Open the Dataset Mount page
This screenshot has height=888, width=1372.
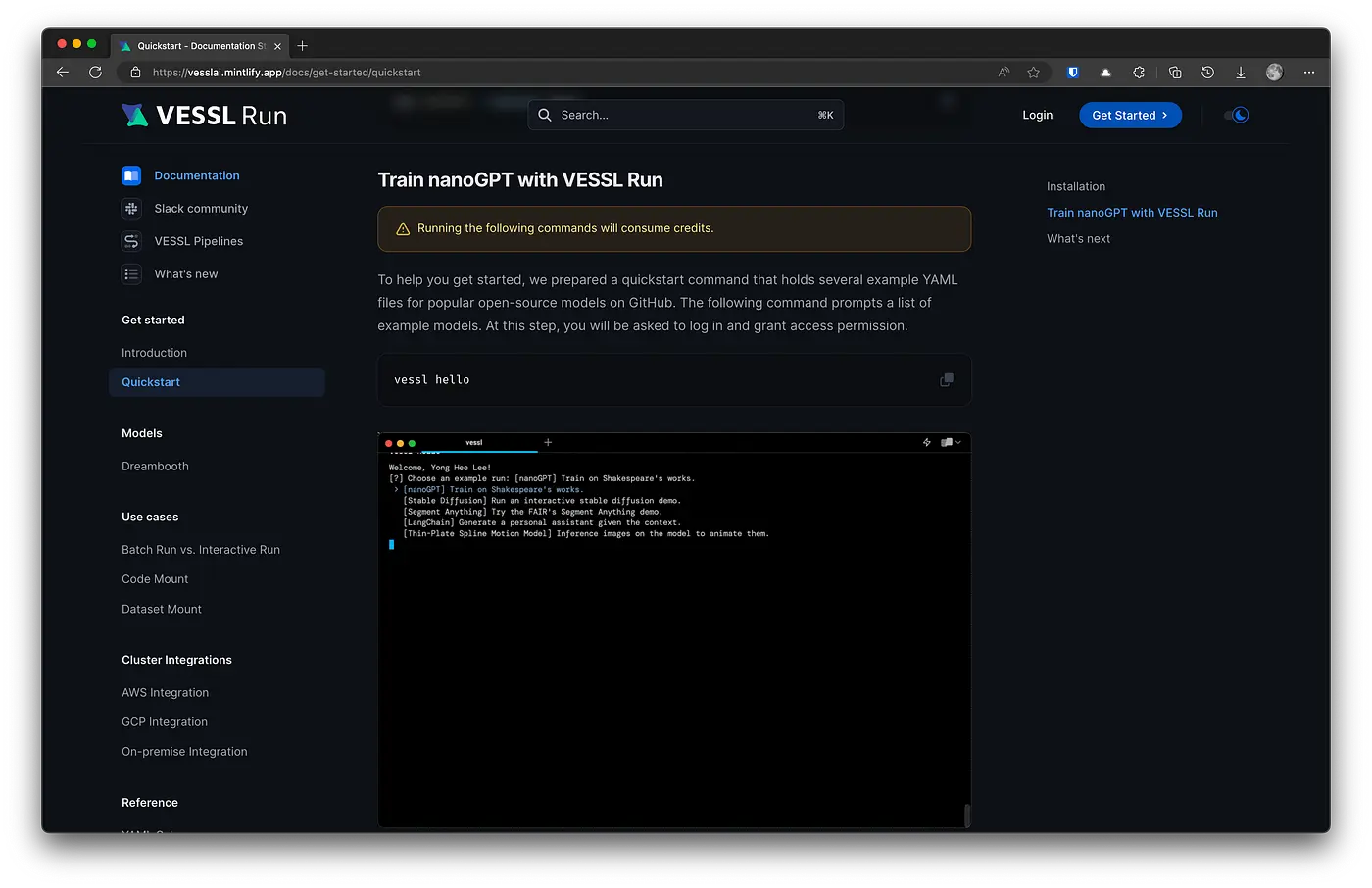pos(162,609)
